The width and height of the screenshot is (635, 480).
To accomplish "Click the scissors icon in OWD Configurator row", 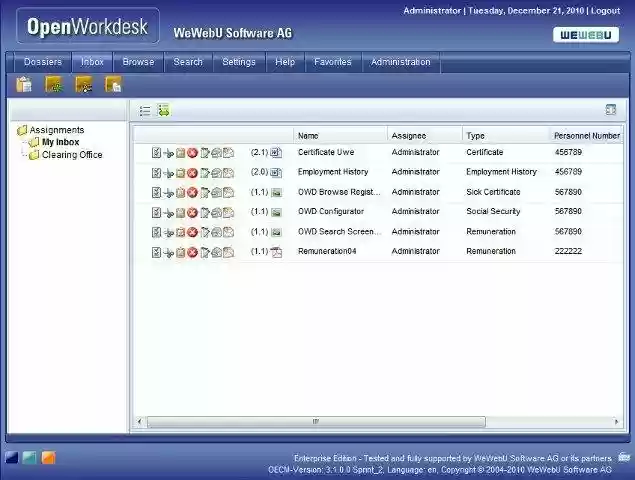I will [168, 212].
